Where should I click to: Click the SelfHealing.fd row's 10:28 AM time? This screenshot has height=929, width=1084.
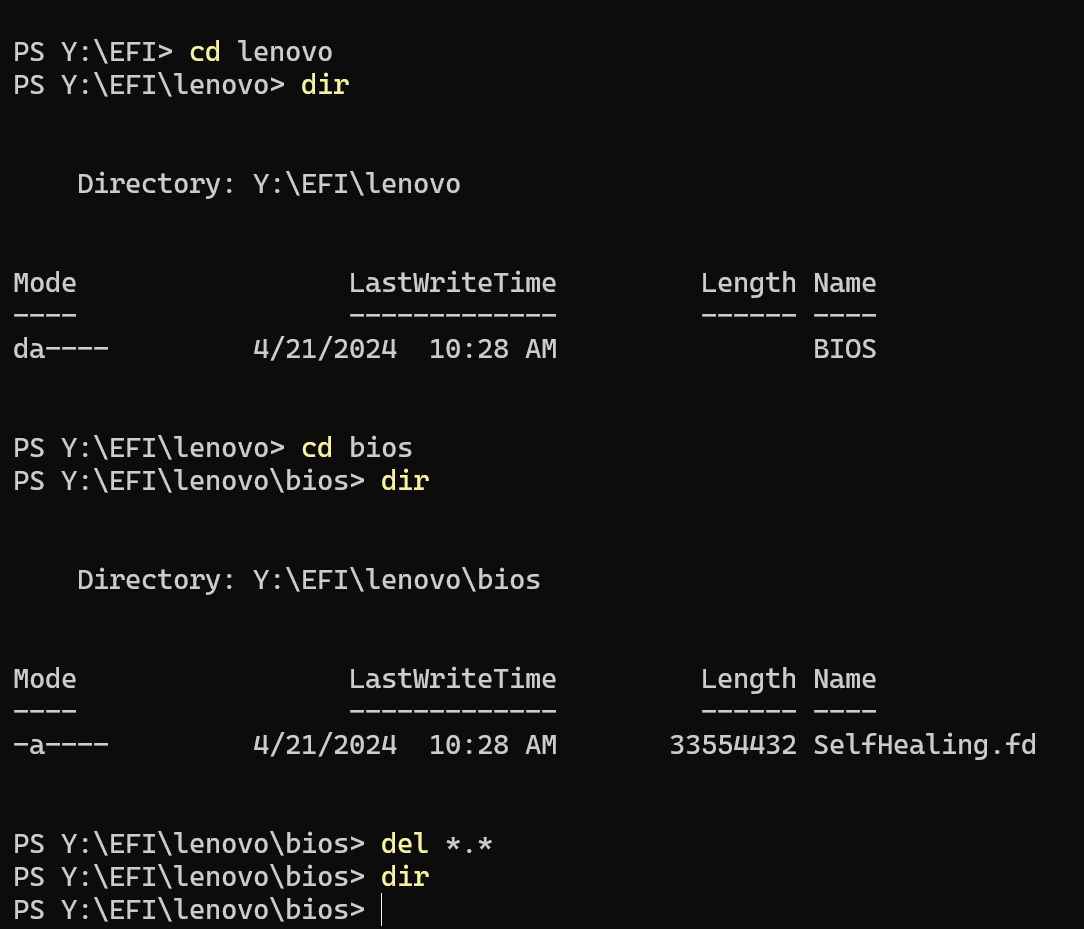click(492, 745)
